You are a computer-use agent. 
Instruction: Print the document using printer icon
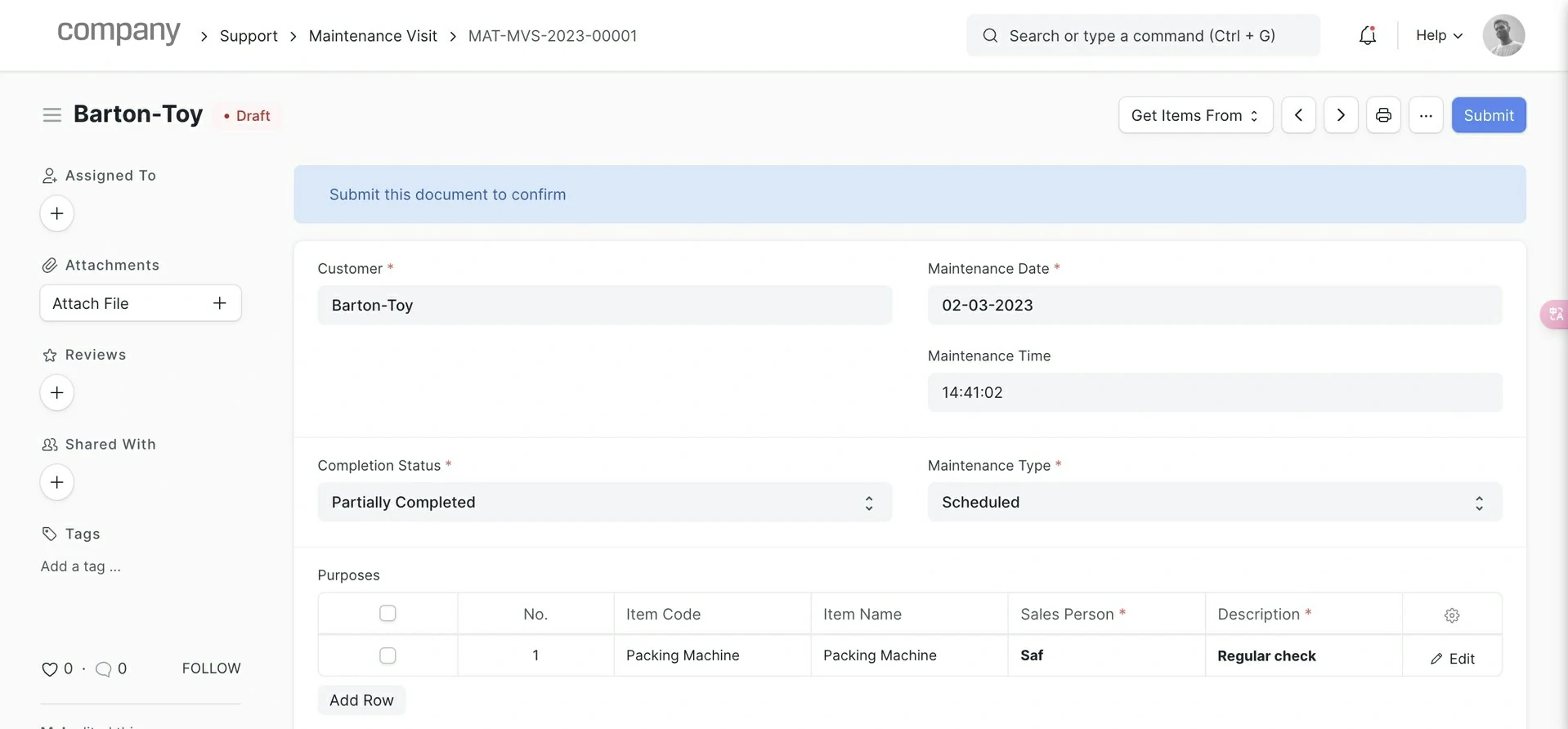tap(1383, 115)
